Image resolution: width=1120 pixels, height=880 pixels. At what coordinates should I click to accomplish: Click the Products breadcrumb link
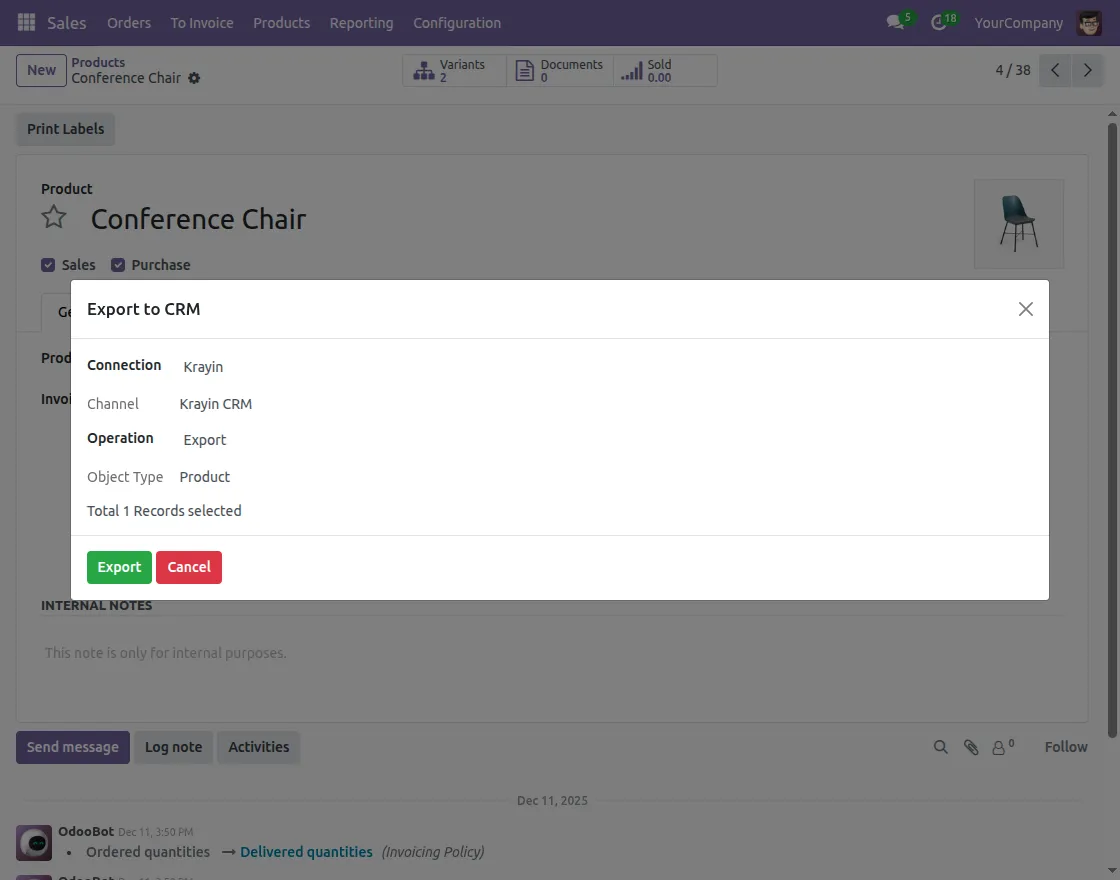point(98,62)
